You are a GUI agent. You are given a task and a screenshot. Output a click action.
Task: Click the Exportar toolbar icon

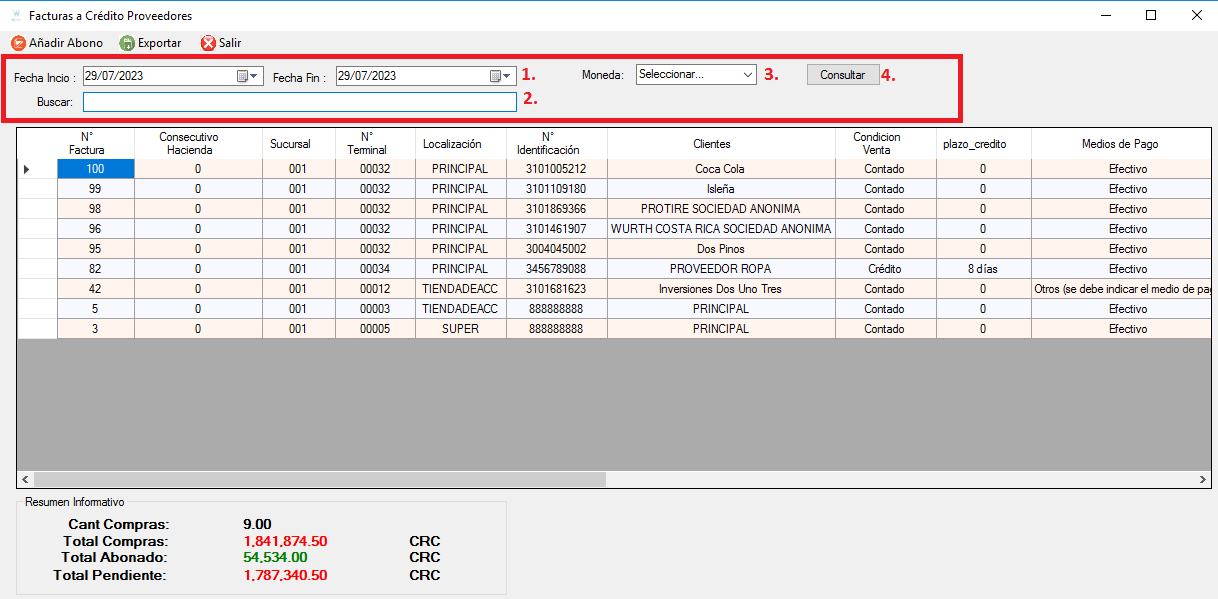click(127, 43)
